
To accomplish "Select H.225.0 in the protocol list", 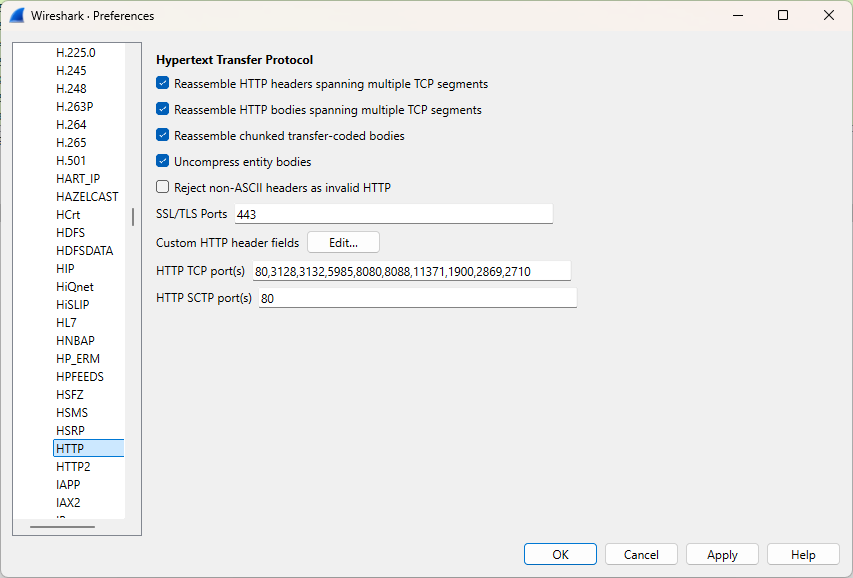I will [x=76, y=53].
